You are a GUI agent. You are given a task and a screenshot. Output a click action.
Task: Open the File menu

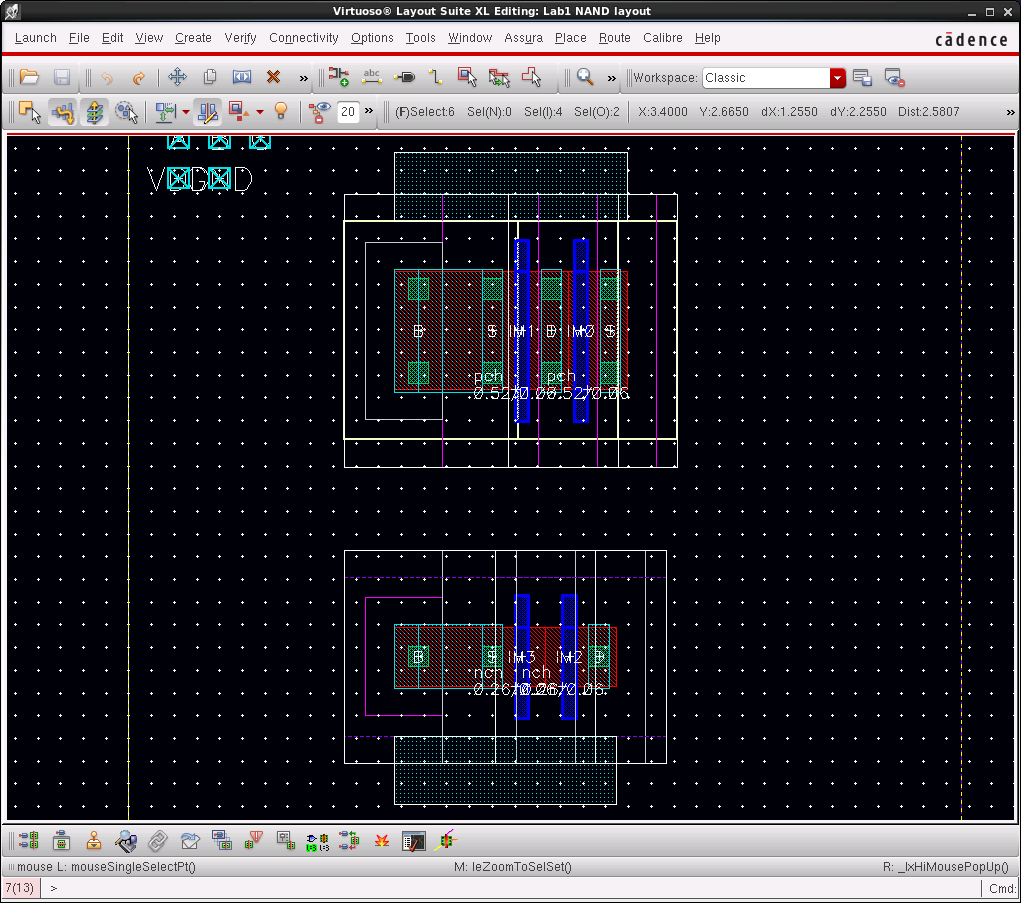coord(79,38)
